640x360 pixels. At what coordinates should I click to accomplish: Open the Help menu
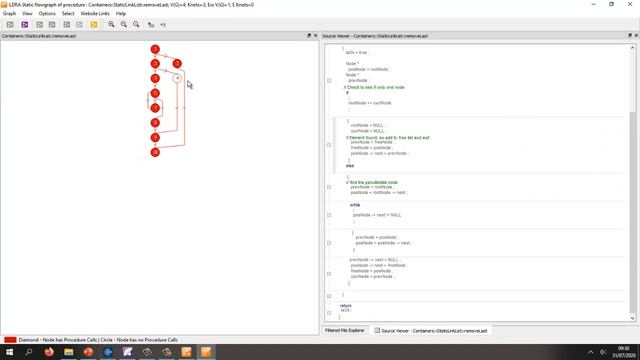pos(121,13)
